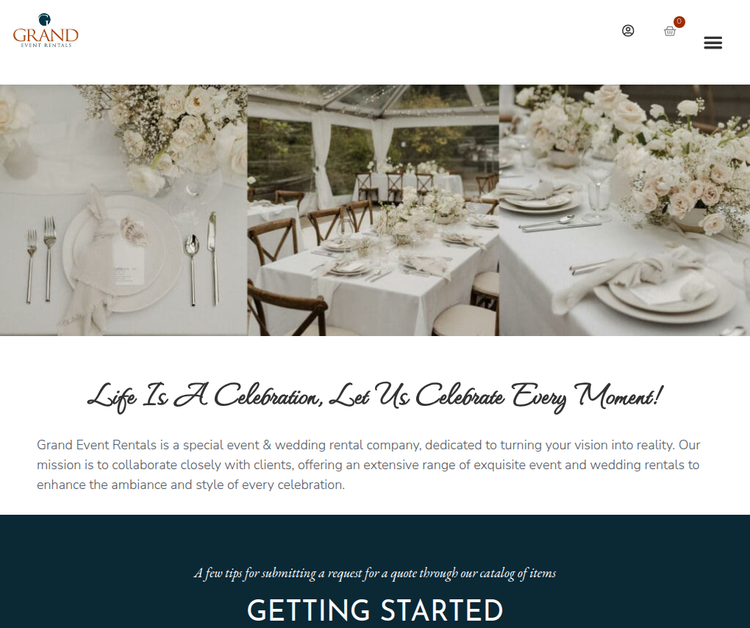Open the user account profile icon
750x628 pixels.
pos(628,31)
